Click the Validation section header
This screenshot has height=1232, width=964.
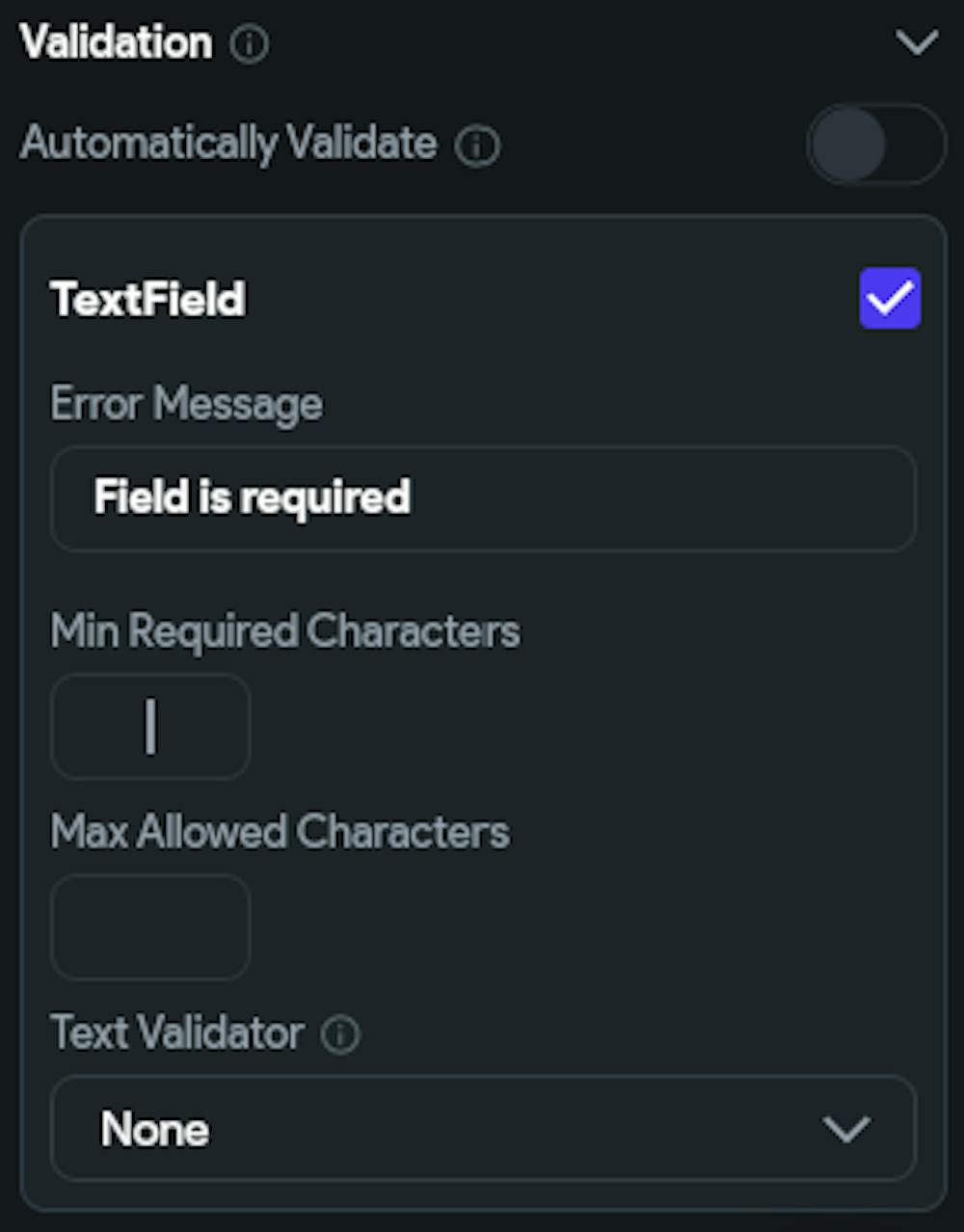[x=116, y=42]
